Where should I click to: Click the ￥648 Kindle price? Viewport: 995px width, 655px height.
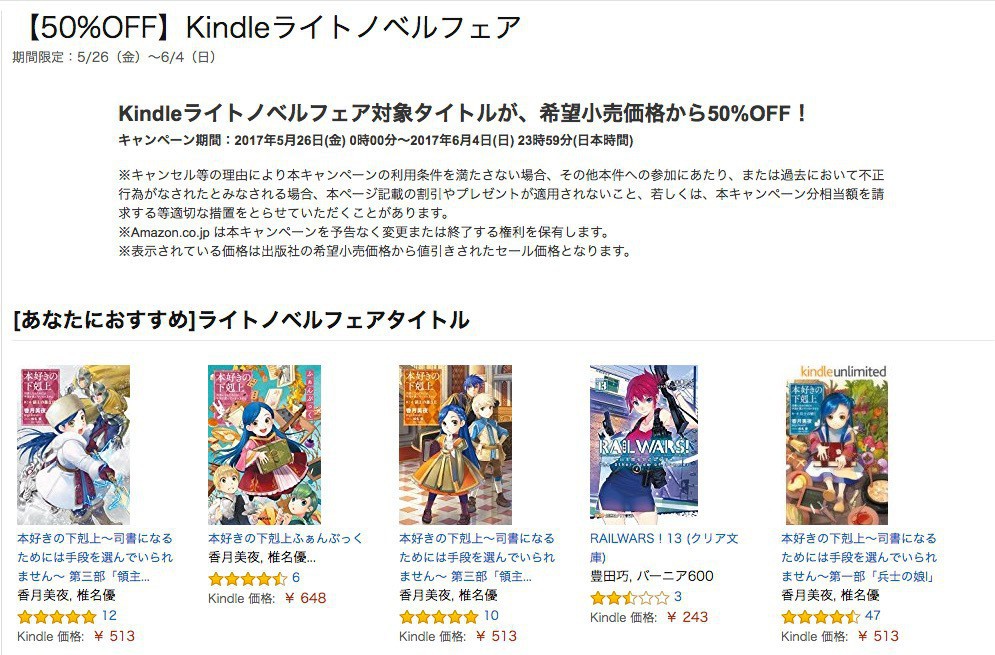305,598
